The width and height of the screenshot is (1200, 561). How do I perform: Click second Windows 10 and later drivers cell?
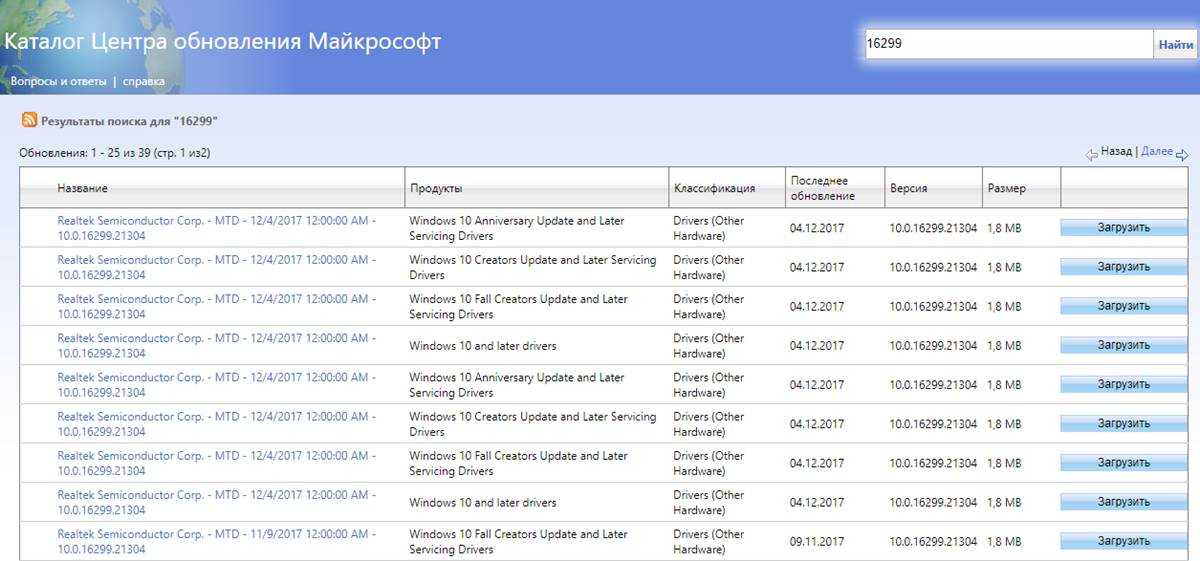click(483, 502)
